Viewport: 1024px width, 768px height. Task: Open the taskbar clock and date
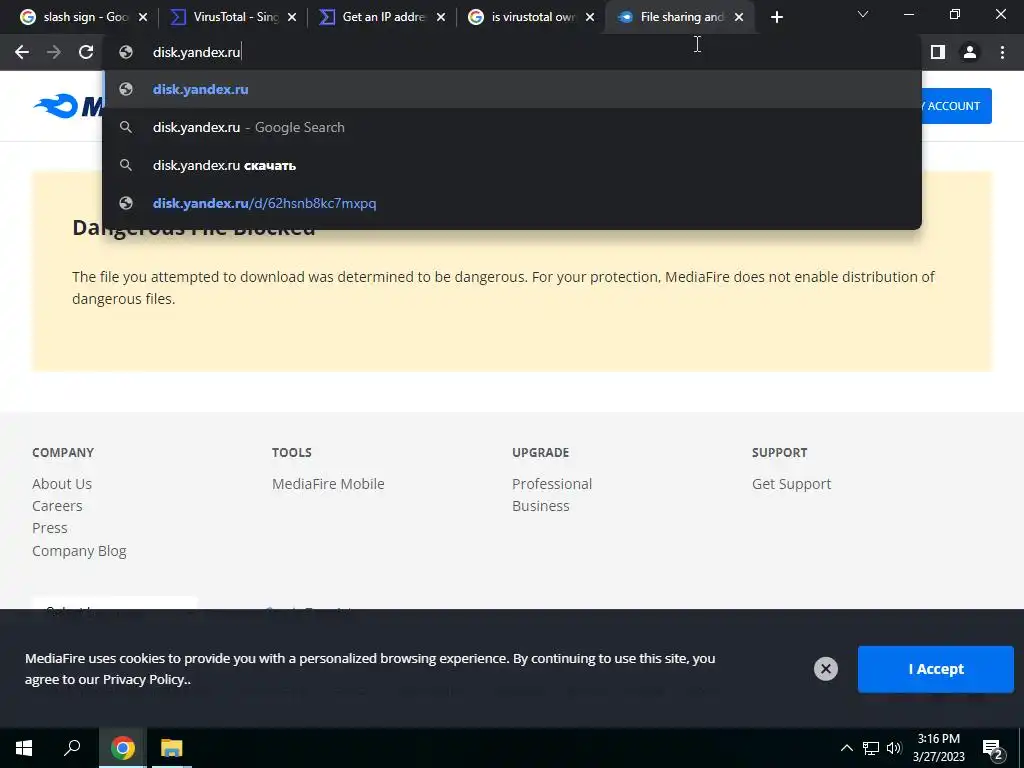click(938, 748)
